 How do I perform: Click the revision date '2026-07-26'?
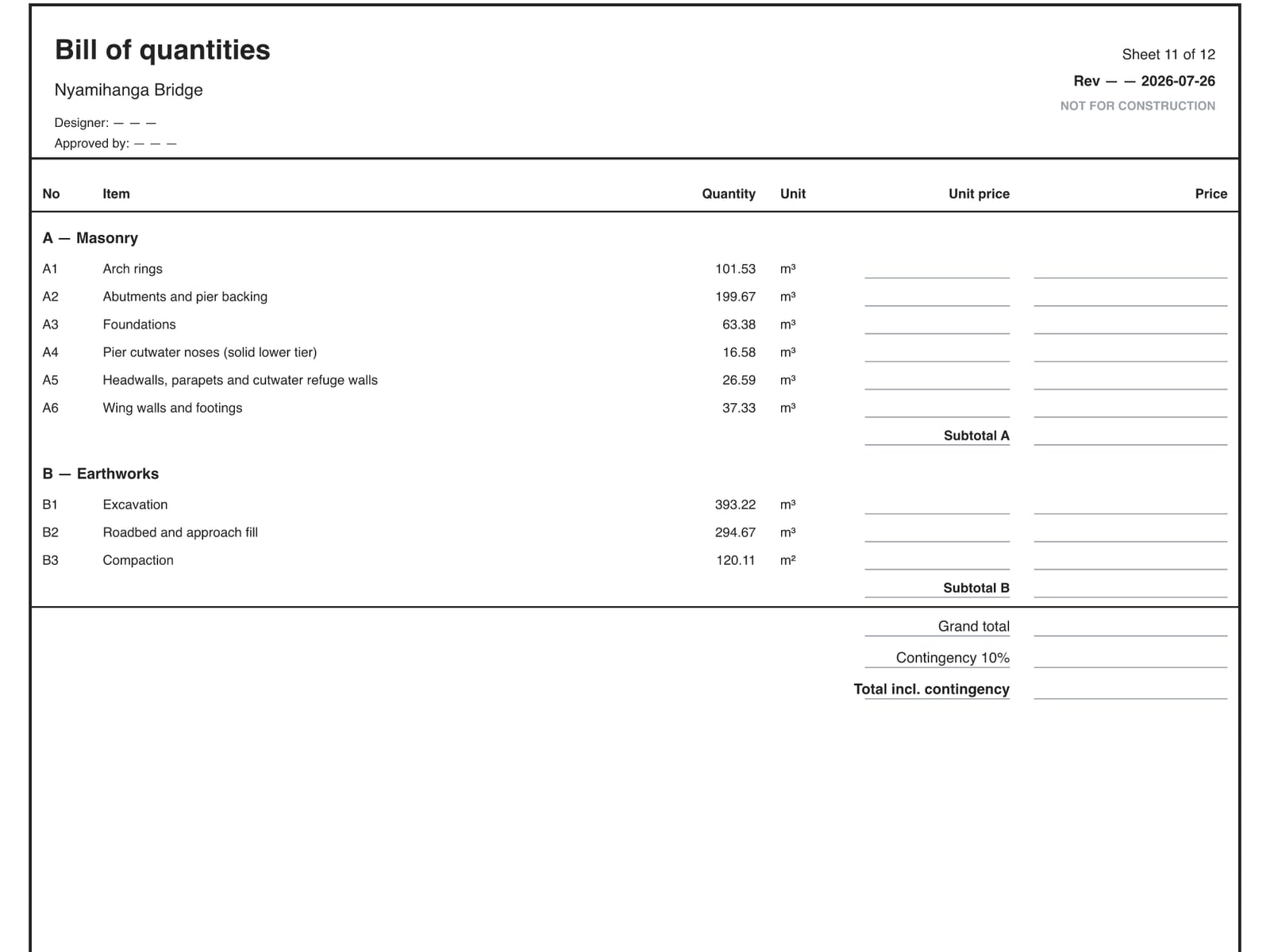pyautogui.click(x=1178, y=81)
